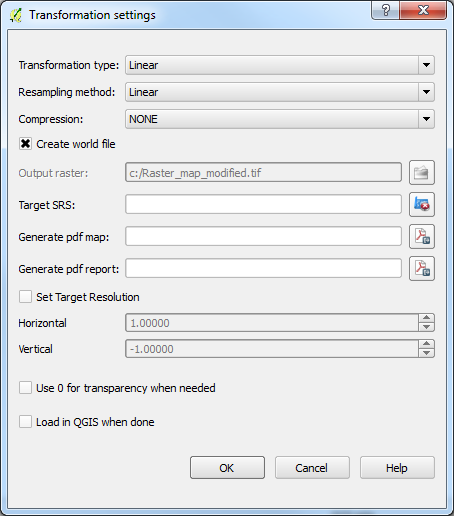The image size is (454, 516).
Task: Uncheck the Create world file checkbox
Action: coord(25,144)
